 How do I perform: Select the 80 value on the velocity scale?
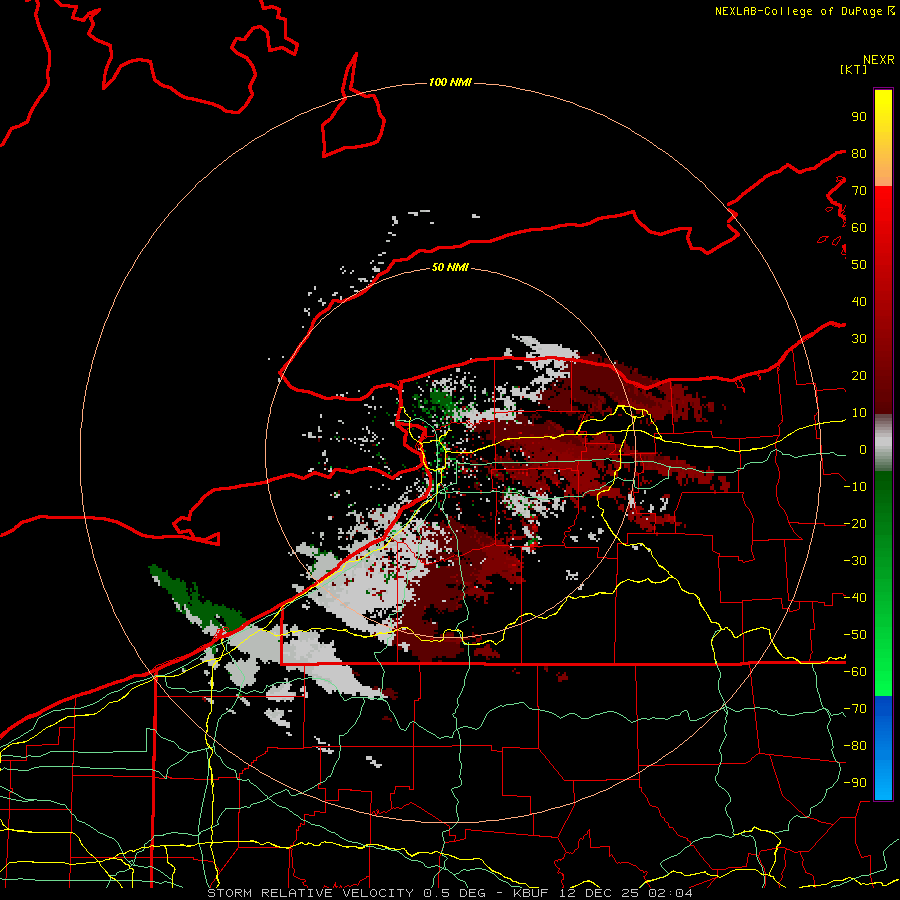point(859,154)
